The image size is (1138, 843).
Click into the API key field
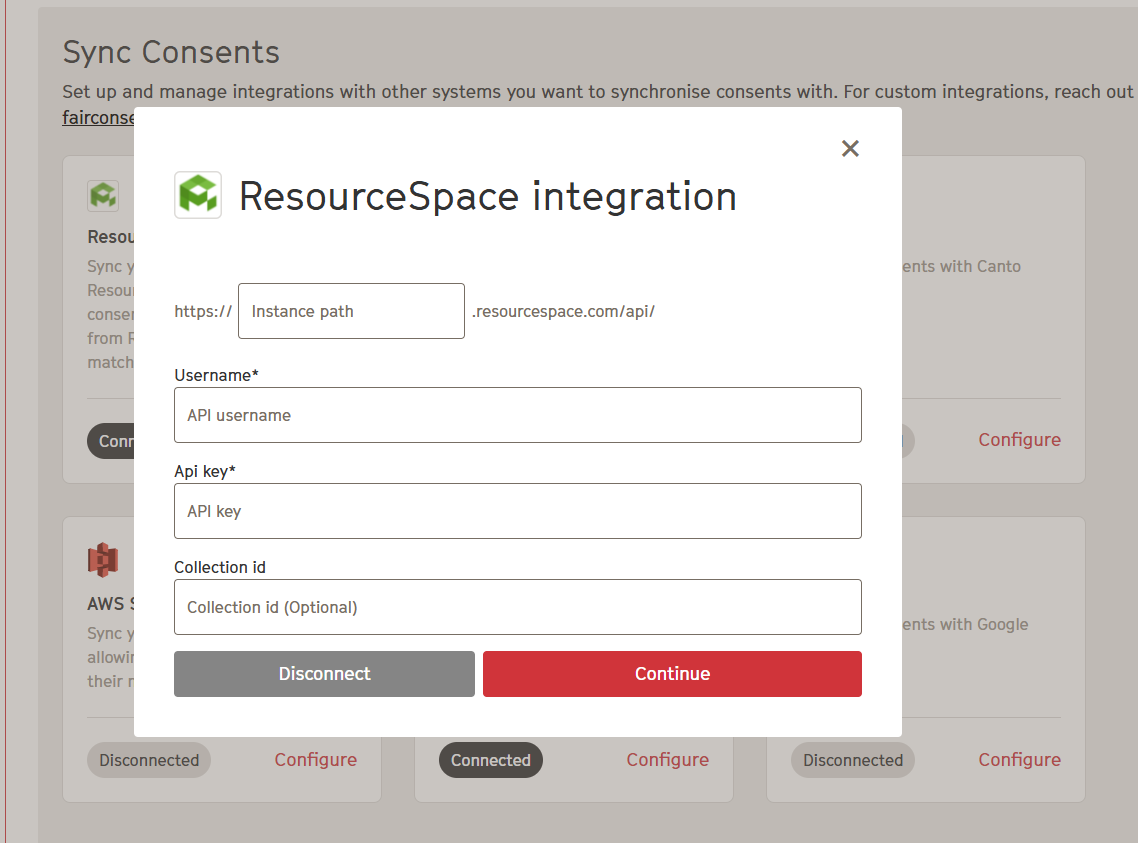517,511
